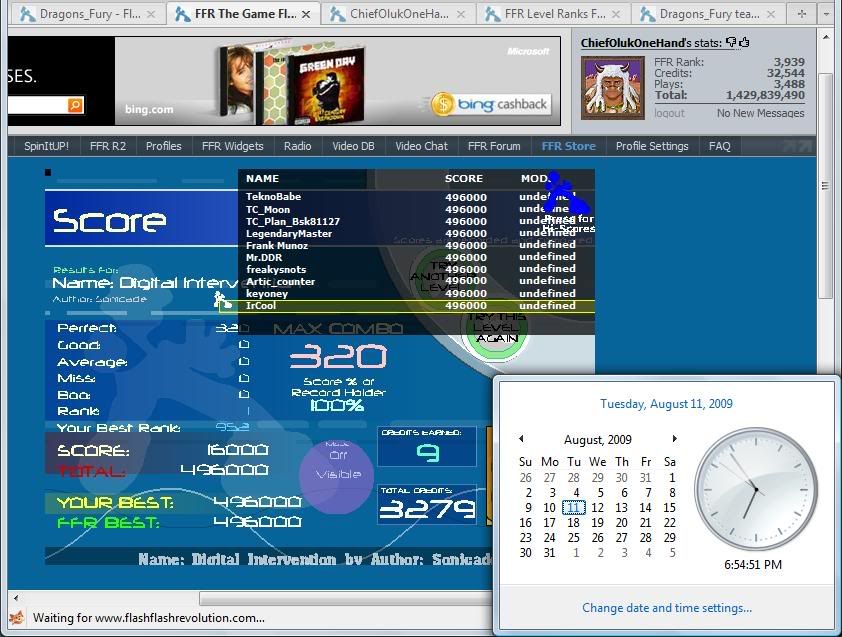Close the FFR The Game tab

pos(308,14)
